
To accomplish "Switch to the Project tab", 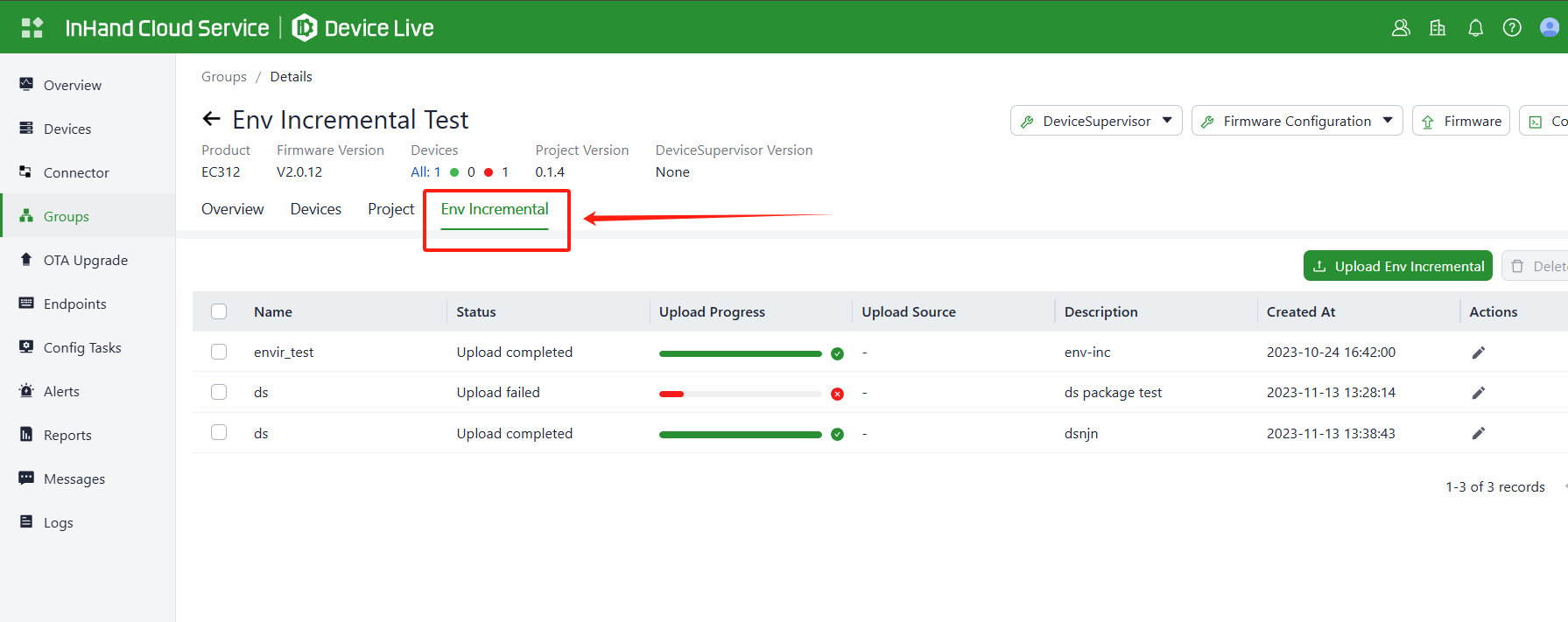I will tap(390, 209).
